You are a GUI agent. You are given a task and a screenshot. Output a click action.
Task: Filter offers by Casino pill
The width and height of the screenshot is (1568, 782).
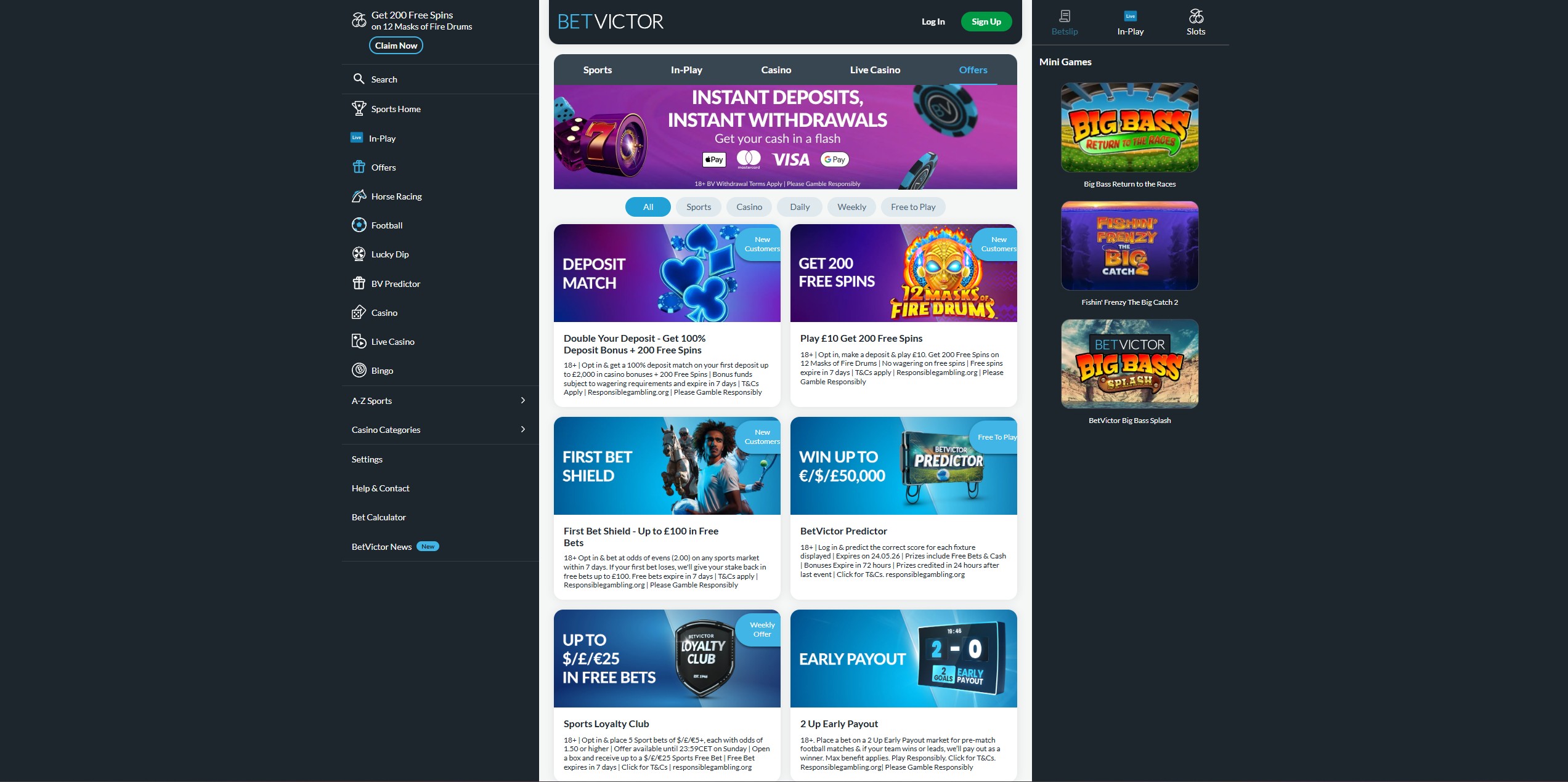coord(749,207)
